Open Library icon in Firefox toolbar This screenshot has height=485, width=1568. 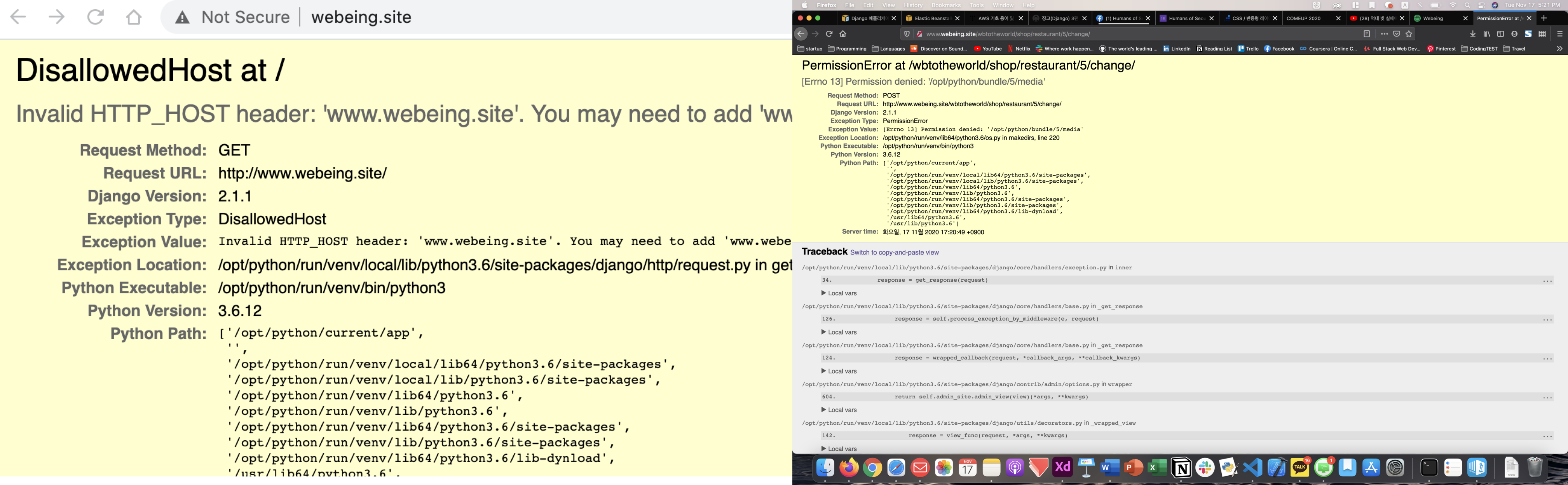[1486, 34]
